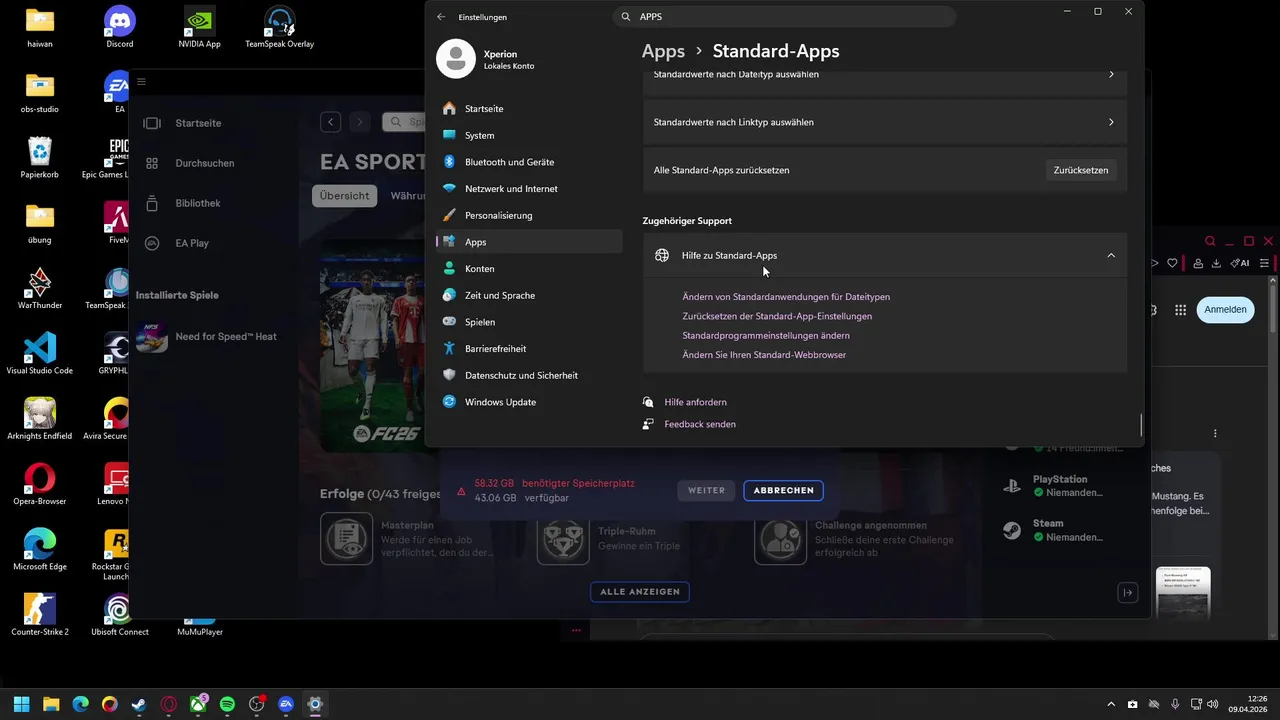
Task: Open Zeit und Sprache settings
Action: click(529, 295)
